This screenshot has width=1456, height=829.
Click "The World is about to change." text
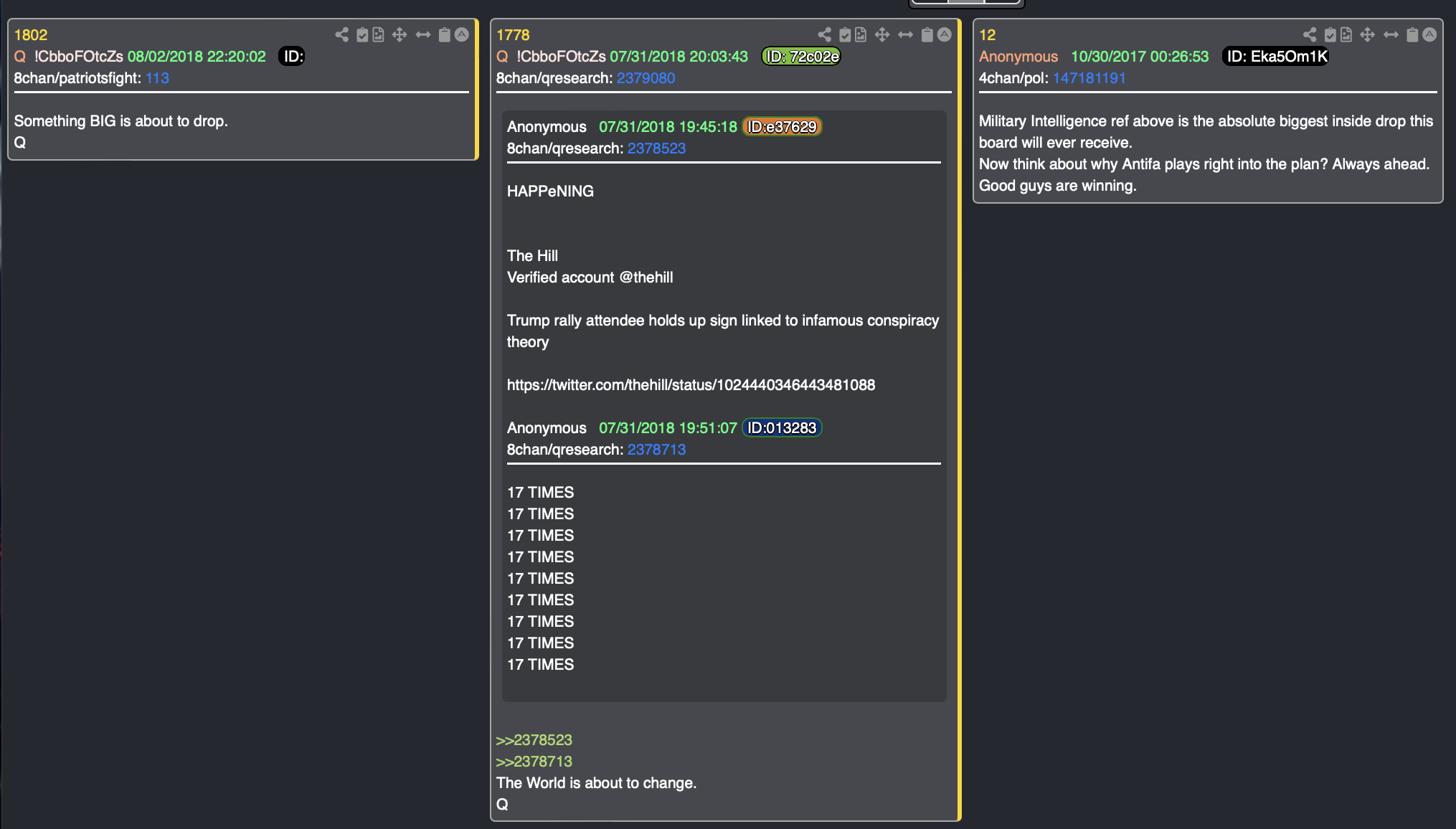click(596, 782)
